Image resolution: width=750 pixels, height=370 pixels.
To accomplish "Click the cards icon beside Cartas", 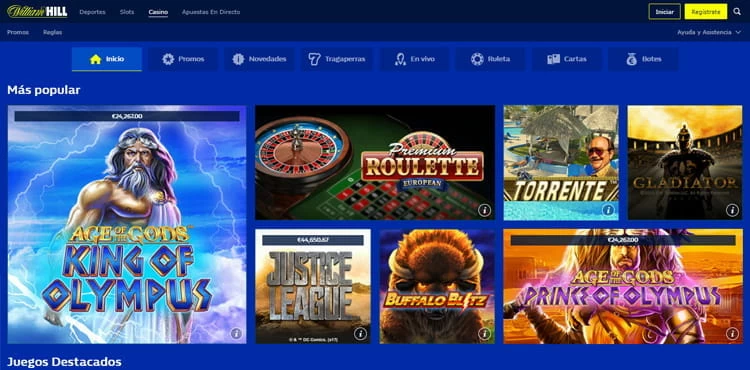I will coord(553,59).
